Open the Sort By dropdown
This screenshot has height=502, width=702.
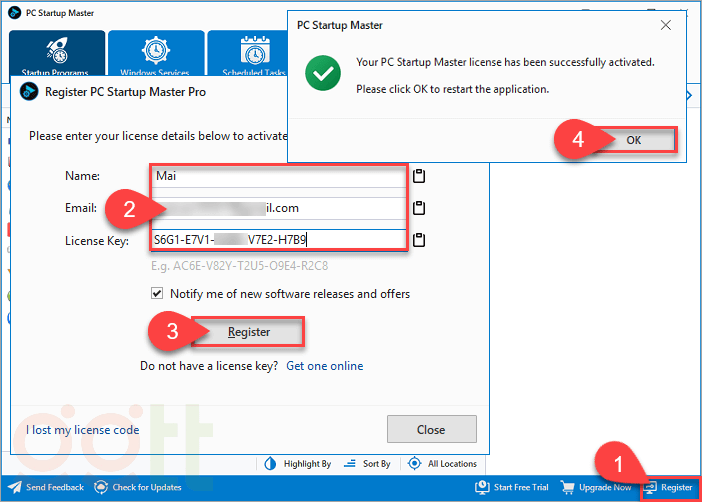click(x=367, y=464)
